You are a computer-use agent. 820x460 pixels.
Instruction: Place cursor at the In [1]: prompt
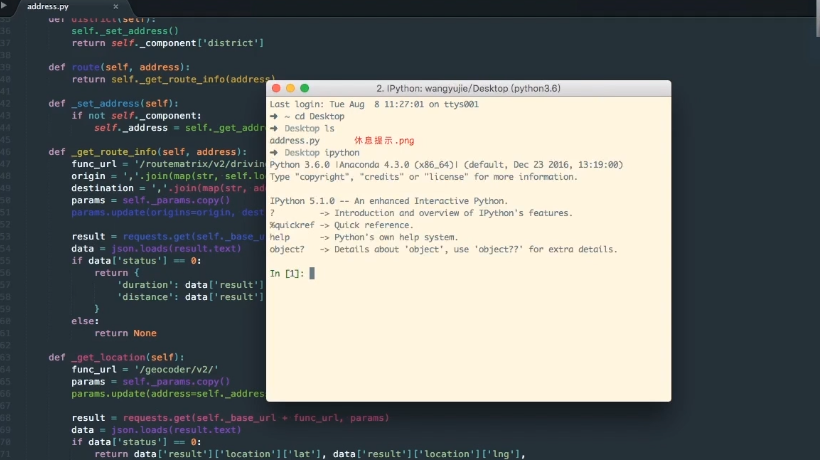coord(312,273)
